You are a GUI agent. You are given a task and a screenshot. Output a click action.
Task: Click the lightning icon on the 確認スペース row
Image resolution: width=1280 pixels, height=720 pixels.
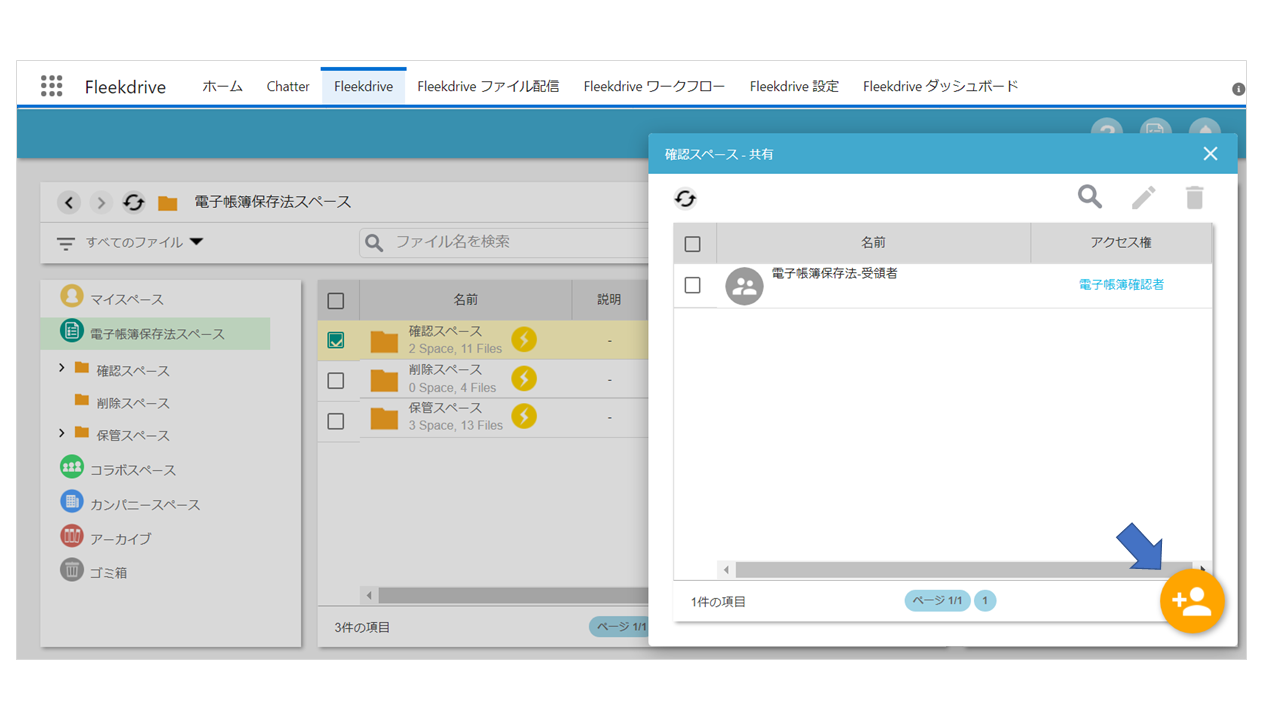[x=524, y=340]
